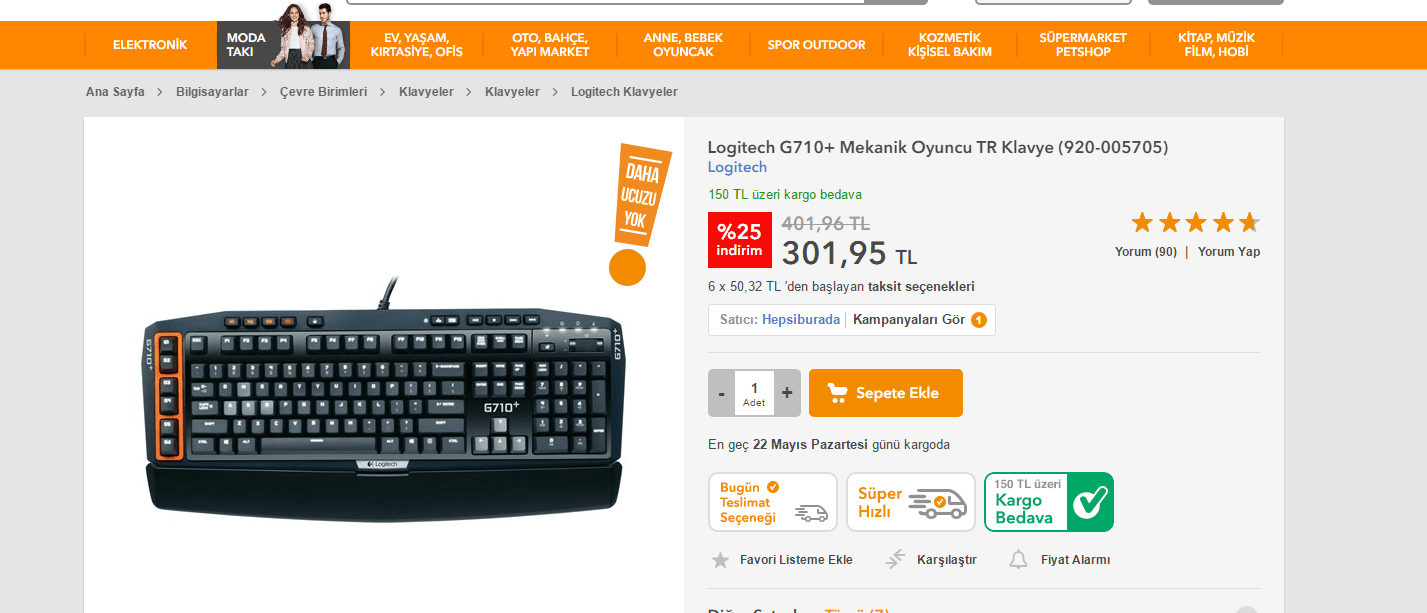Open the KOZMETİK KİŞİSEL BAKIM menu

950,45
